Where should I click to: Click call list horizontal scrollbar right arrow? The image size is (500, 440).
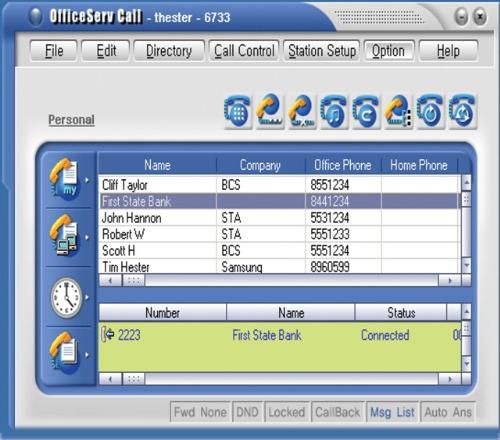[x=450, y=379]
